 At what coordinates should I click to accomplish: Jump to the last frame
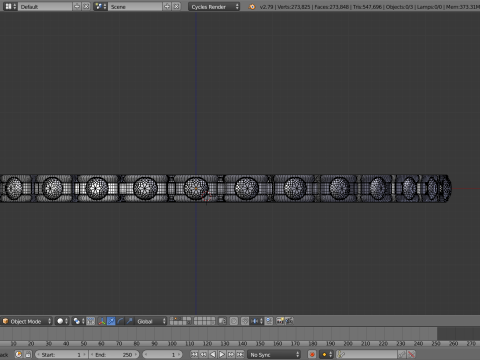(240, 354)
